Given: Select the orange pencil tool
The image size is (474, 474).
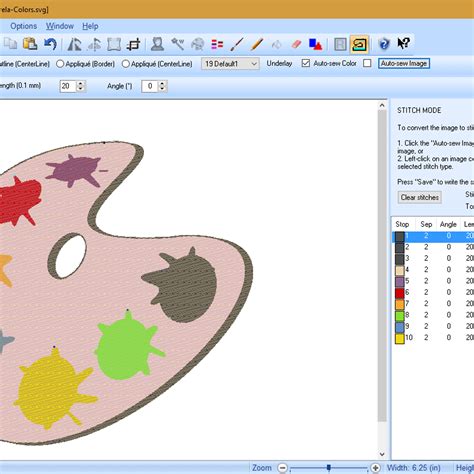Looking at the screenshot, I should [x=257, y=44].
